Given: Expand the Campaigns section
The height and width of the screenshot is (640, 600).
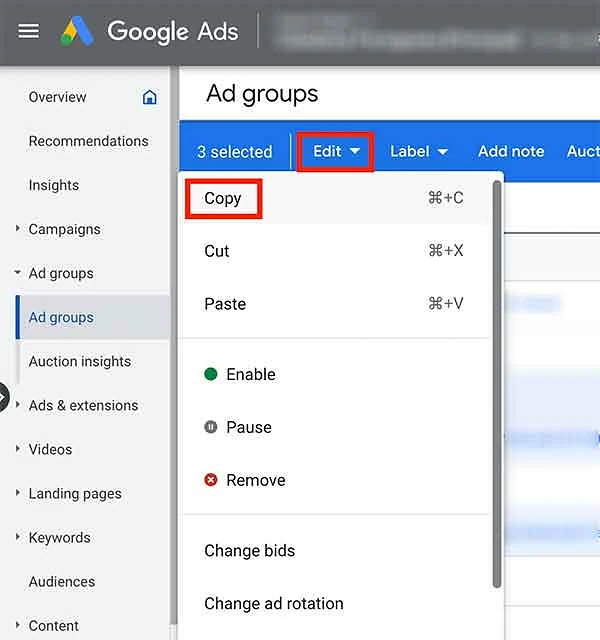Looking at the screenshot, I should coord(17,229).
